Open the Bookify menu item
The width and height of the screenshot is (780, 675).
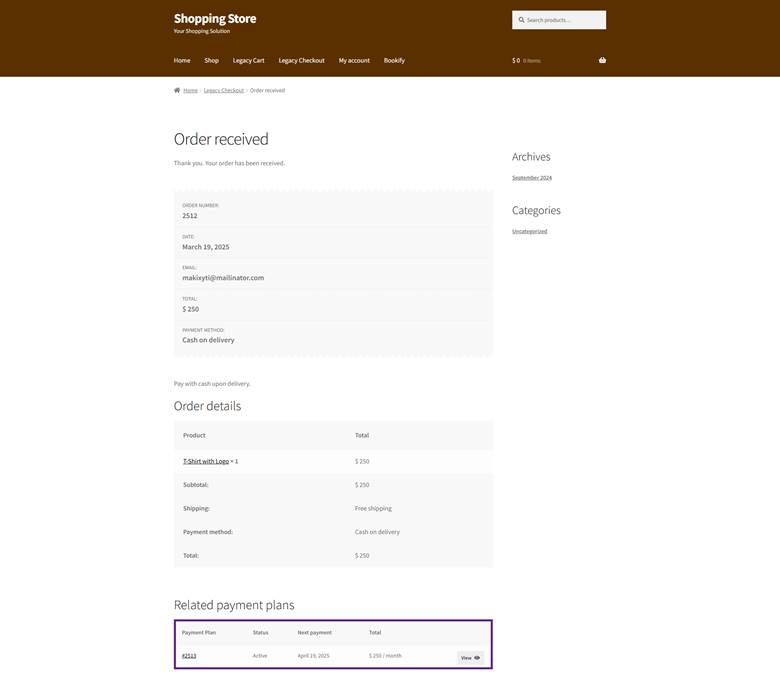pyautogui.click(x=394, y=60)
